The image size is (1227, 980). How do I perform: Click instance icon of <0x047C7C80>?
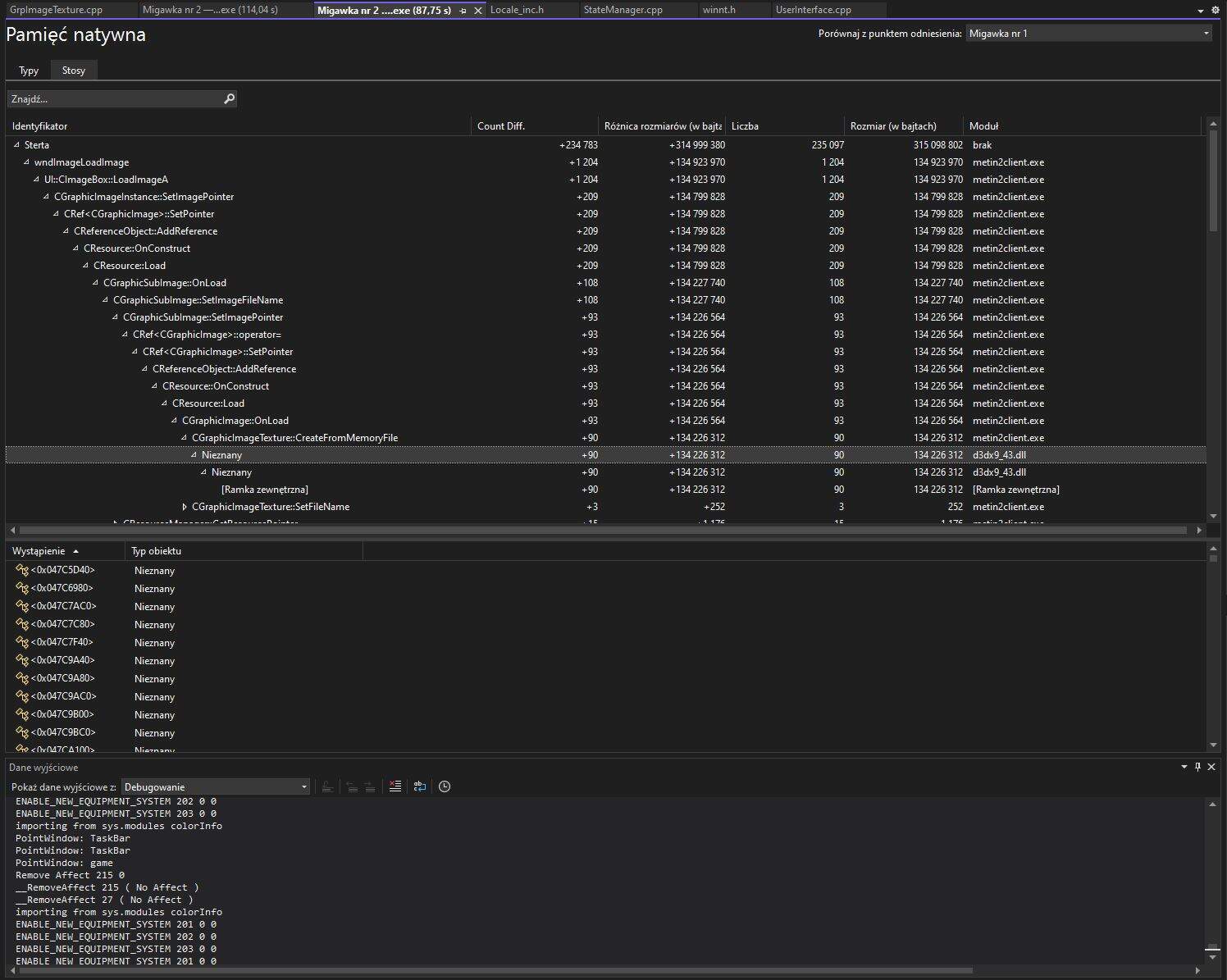22,624
